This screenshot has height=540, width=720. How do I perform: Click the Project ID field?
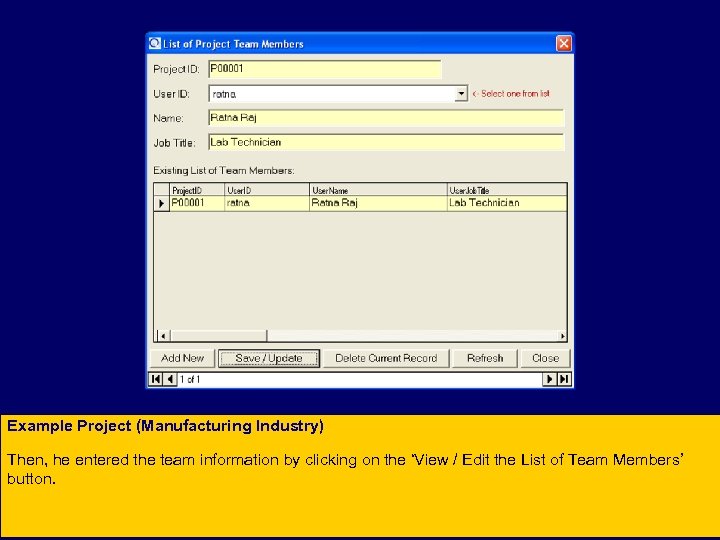point(325,69)
